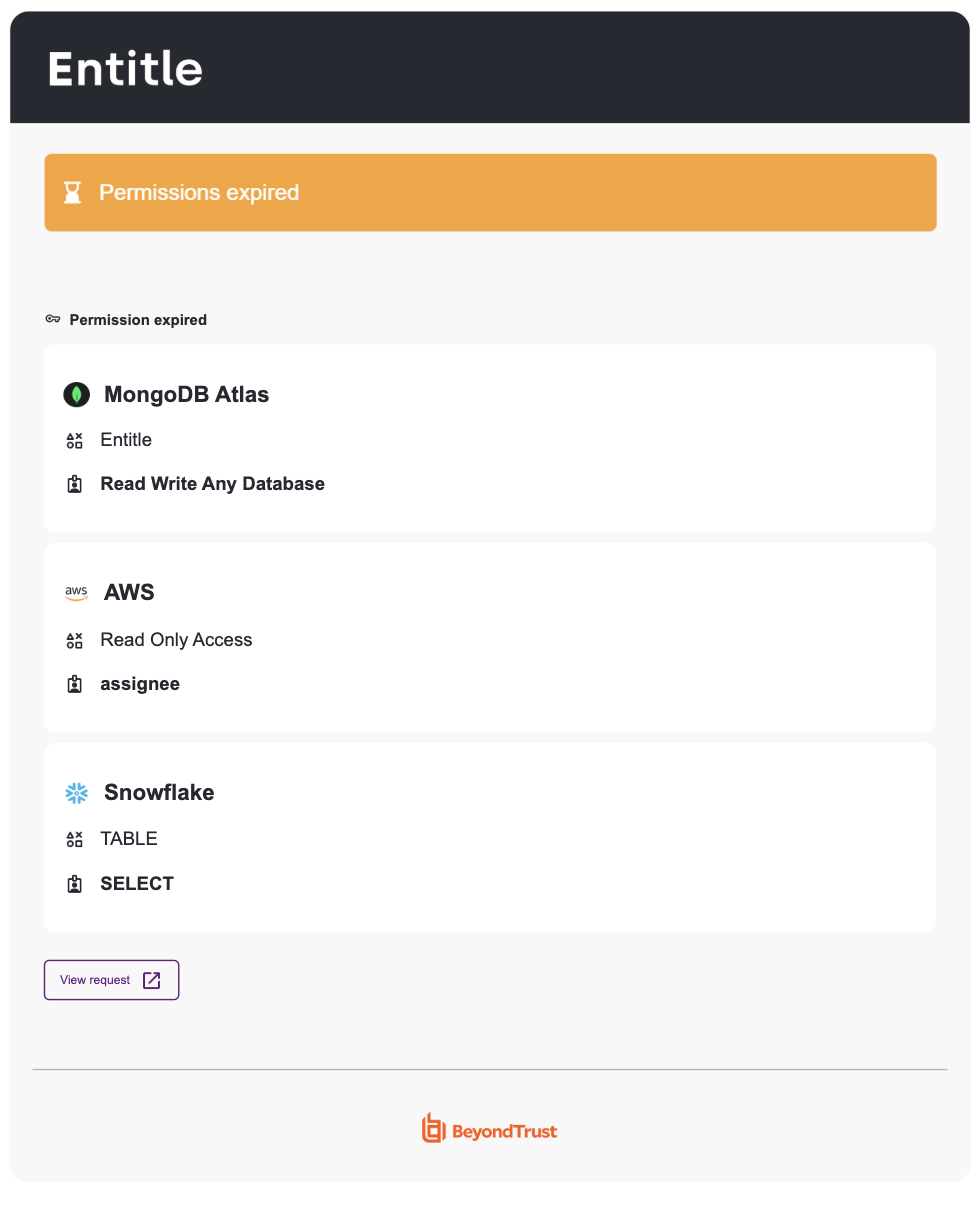Image resolution: width=980 pixels, height=1222 pixels.
Task: Click the key icon beside Permission expired
Action: click(x=53, y=320)
